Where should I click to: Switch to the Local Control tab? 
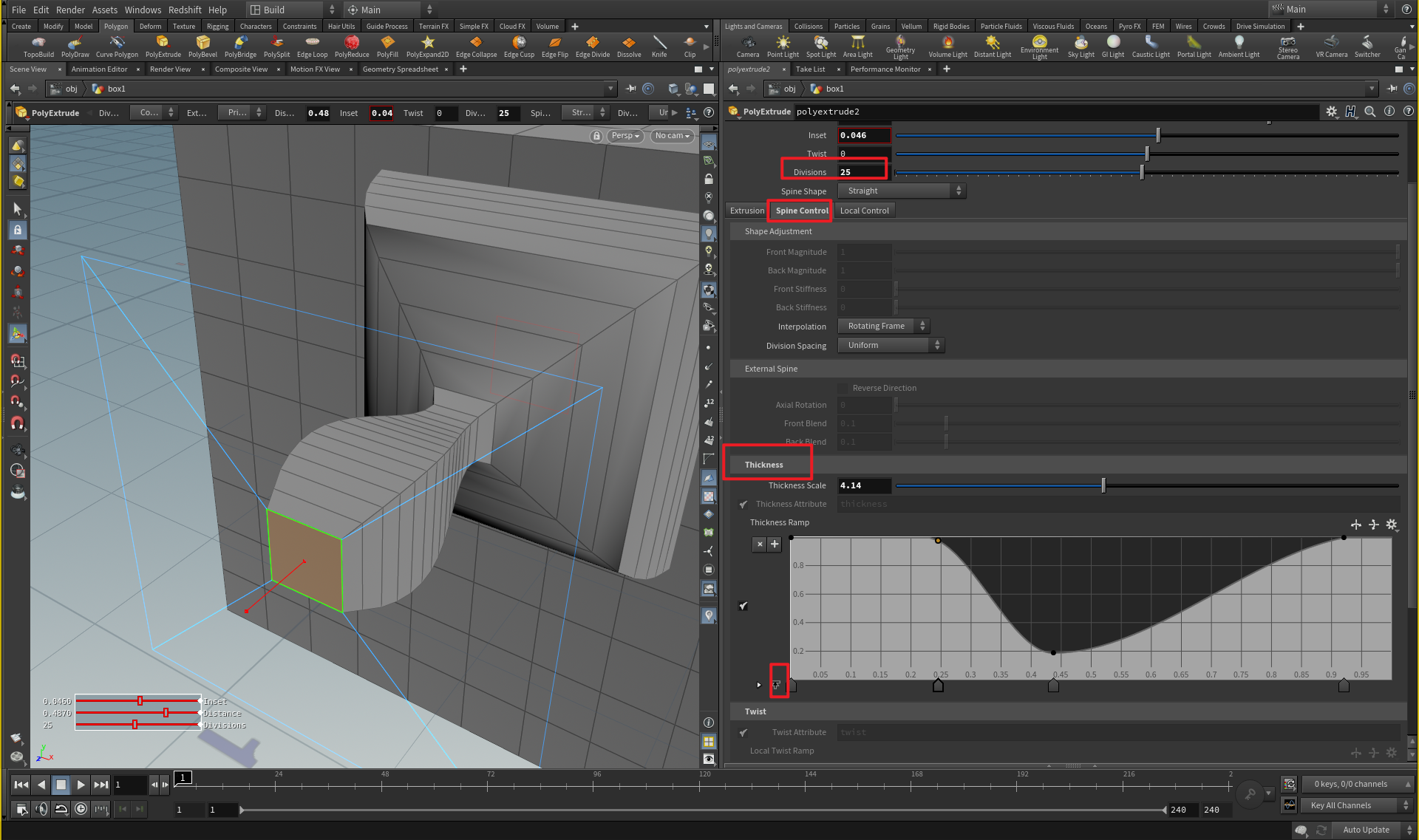865,211
